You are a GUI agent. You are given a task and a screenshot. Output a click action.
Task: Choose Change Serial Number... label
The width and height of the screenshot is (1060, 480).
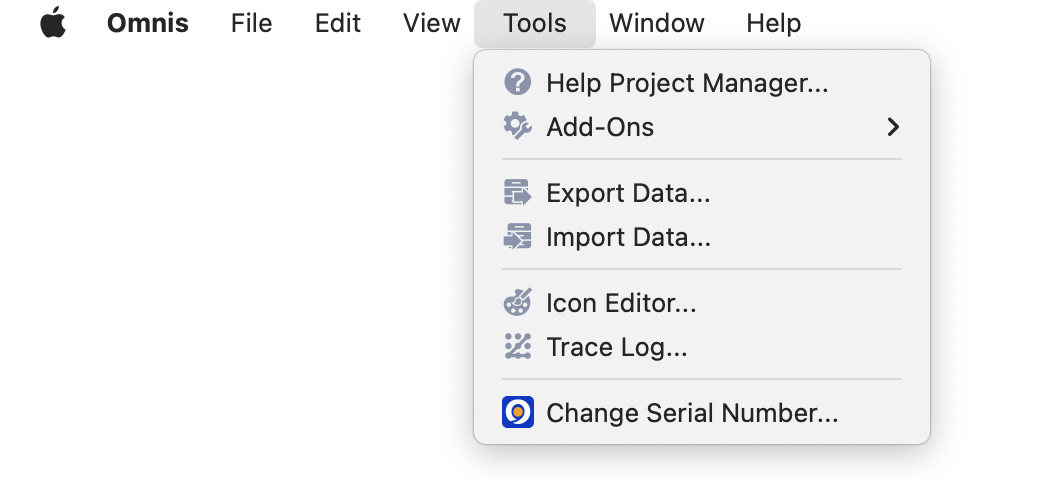pos(692,413)
